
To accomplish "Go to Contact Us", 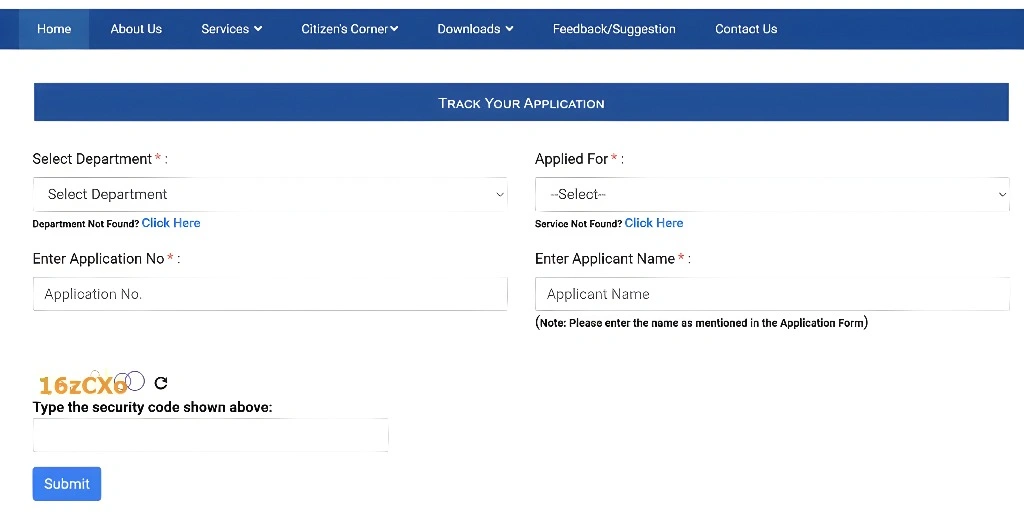I will pos(746,29).
